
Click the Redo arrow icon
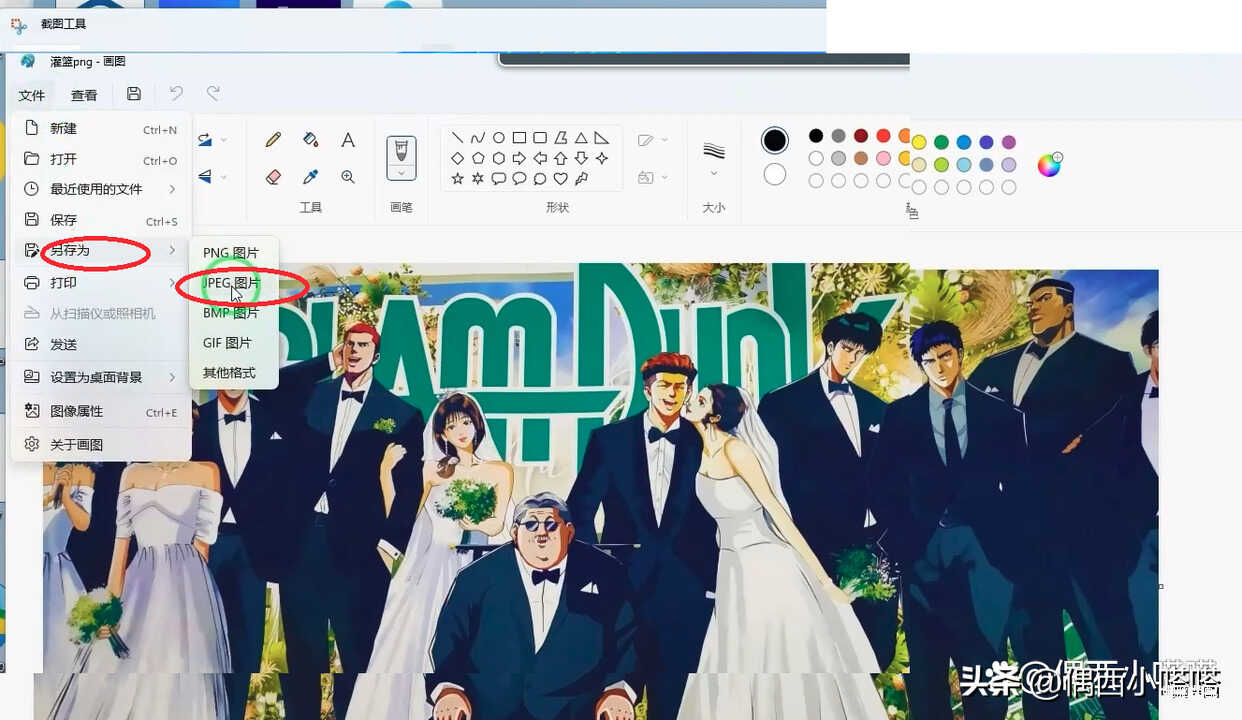pos(213,94)
